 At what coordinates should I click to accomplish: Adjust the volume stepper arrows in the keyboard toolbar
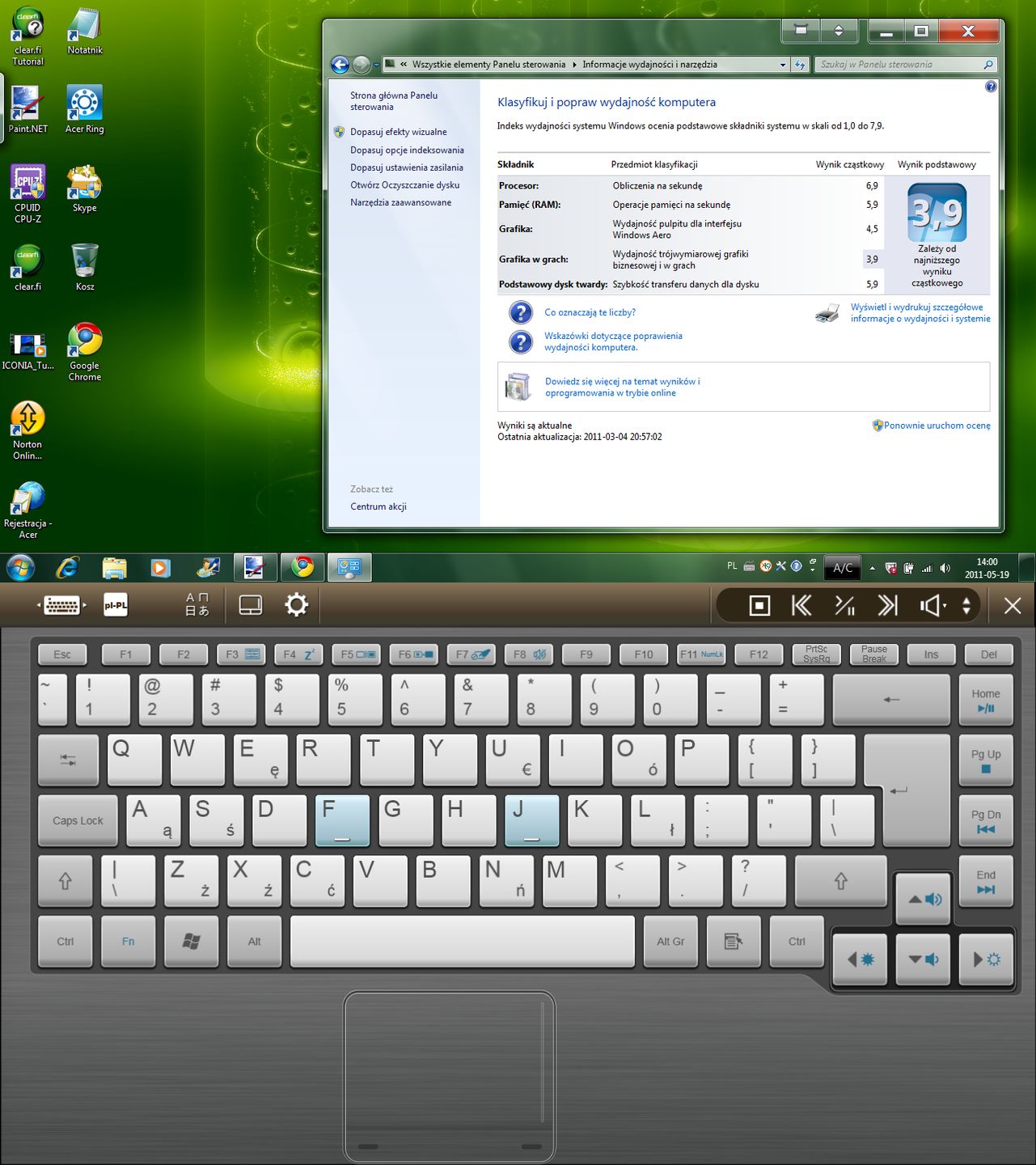(x=966, y=605)
